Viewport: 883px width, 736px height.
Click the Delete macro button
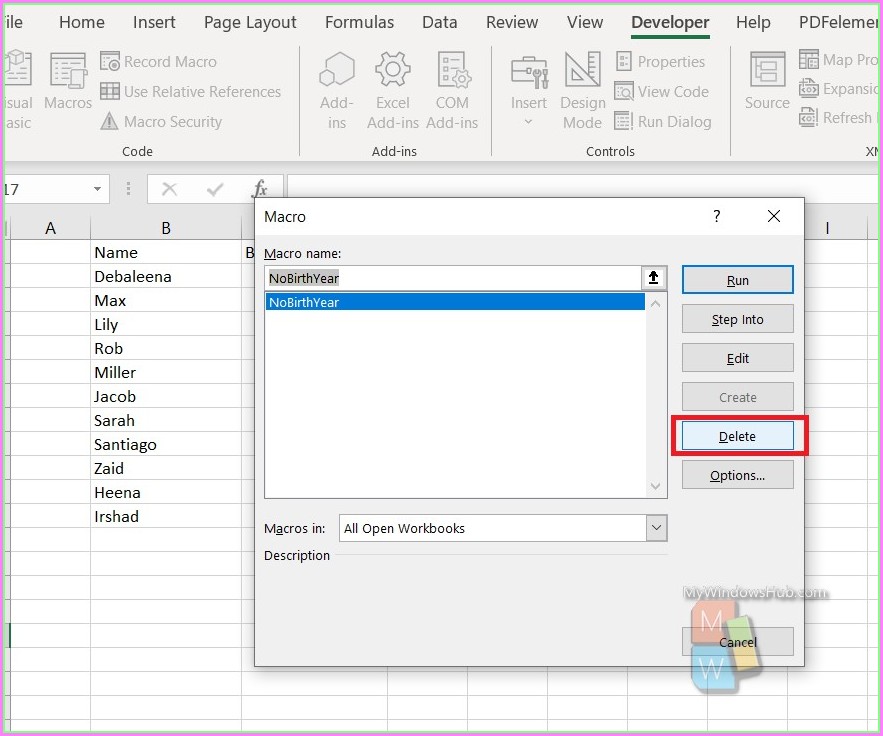click(x=737, y=436)
